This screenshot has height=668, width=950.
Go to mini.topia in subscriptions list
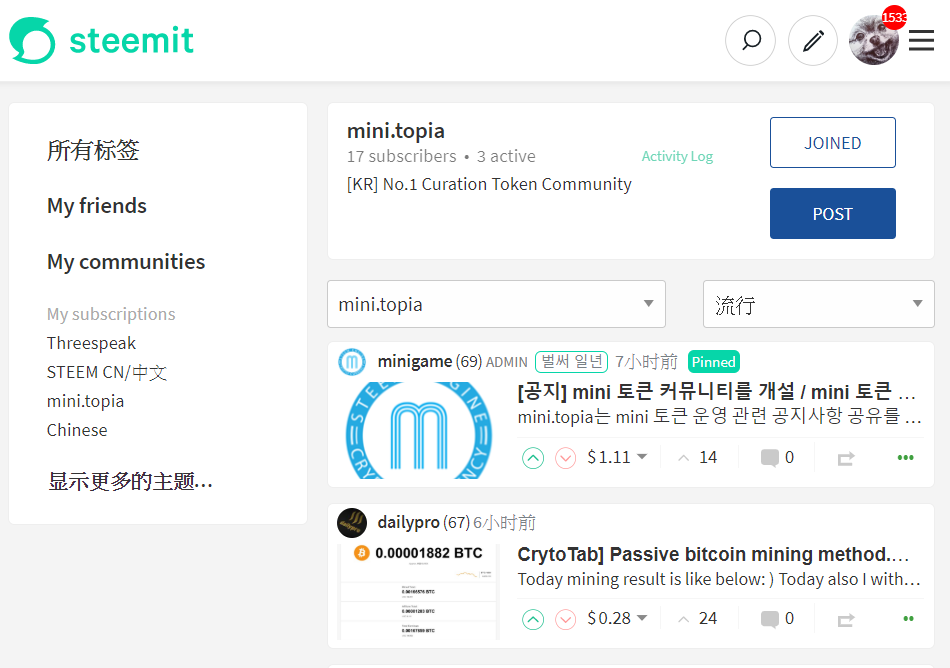pos(85,401)
